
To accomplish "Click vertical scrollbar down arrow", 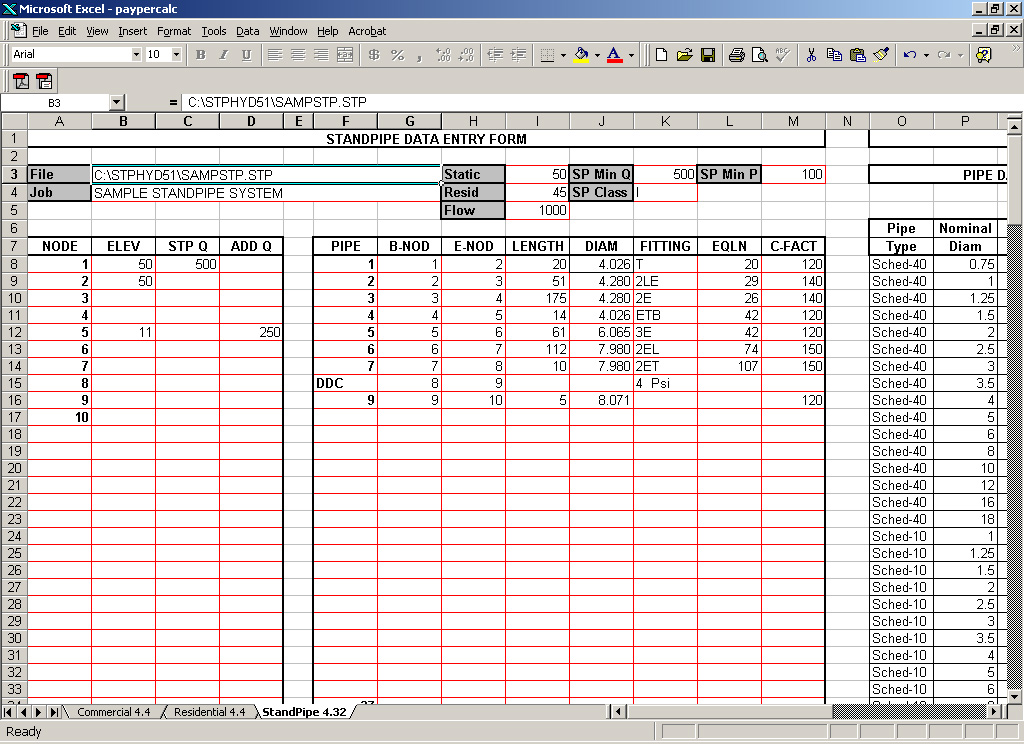I will [x=1014, y=697].
